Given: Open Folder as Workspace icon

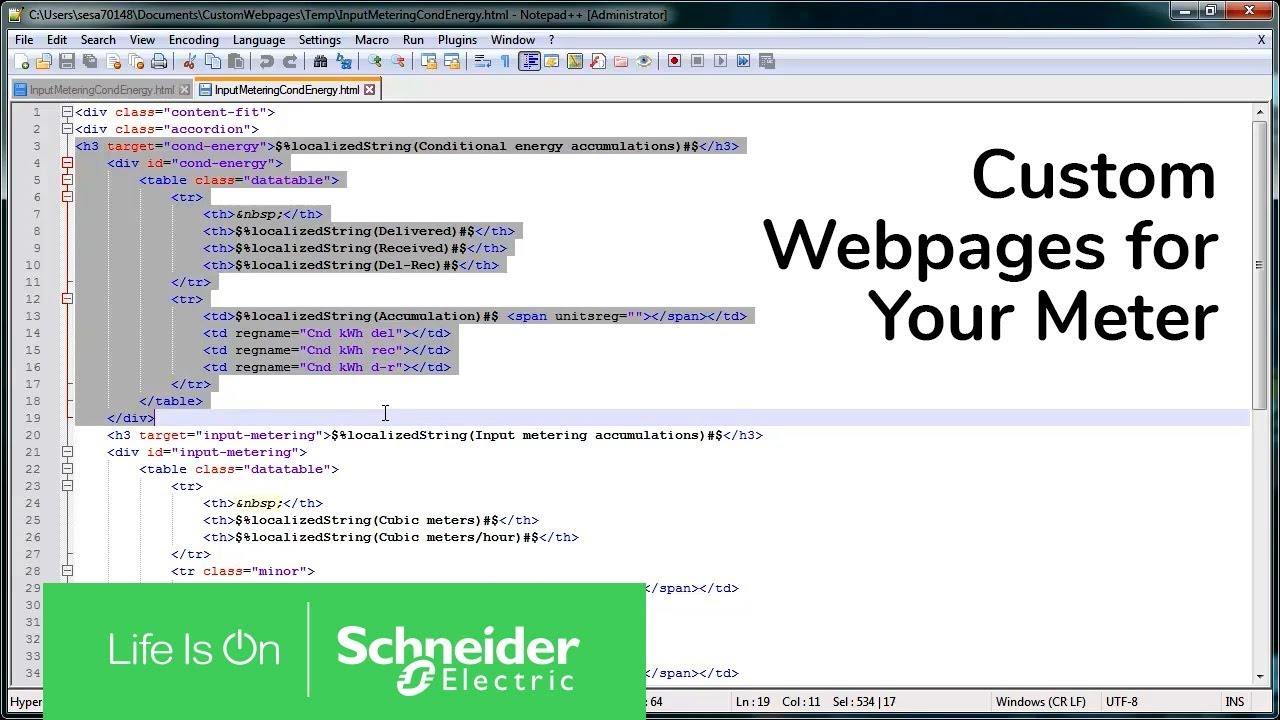Looking at the screenshot, I should (621, 61).
